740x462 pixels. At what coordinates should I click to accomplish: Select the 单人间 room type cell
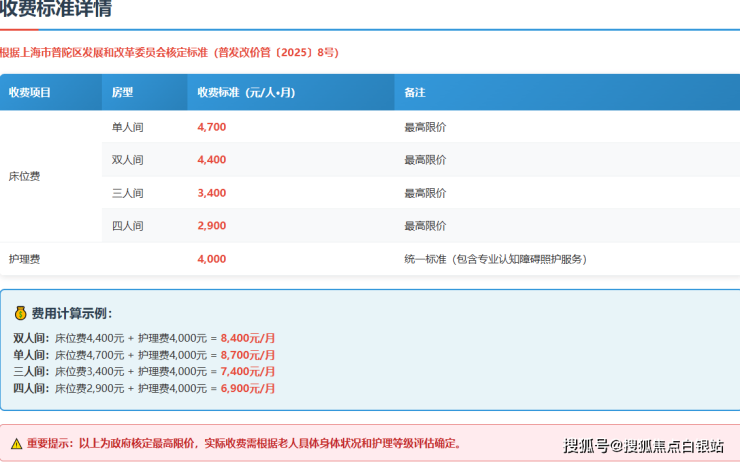point(127,127)
